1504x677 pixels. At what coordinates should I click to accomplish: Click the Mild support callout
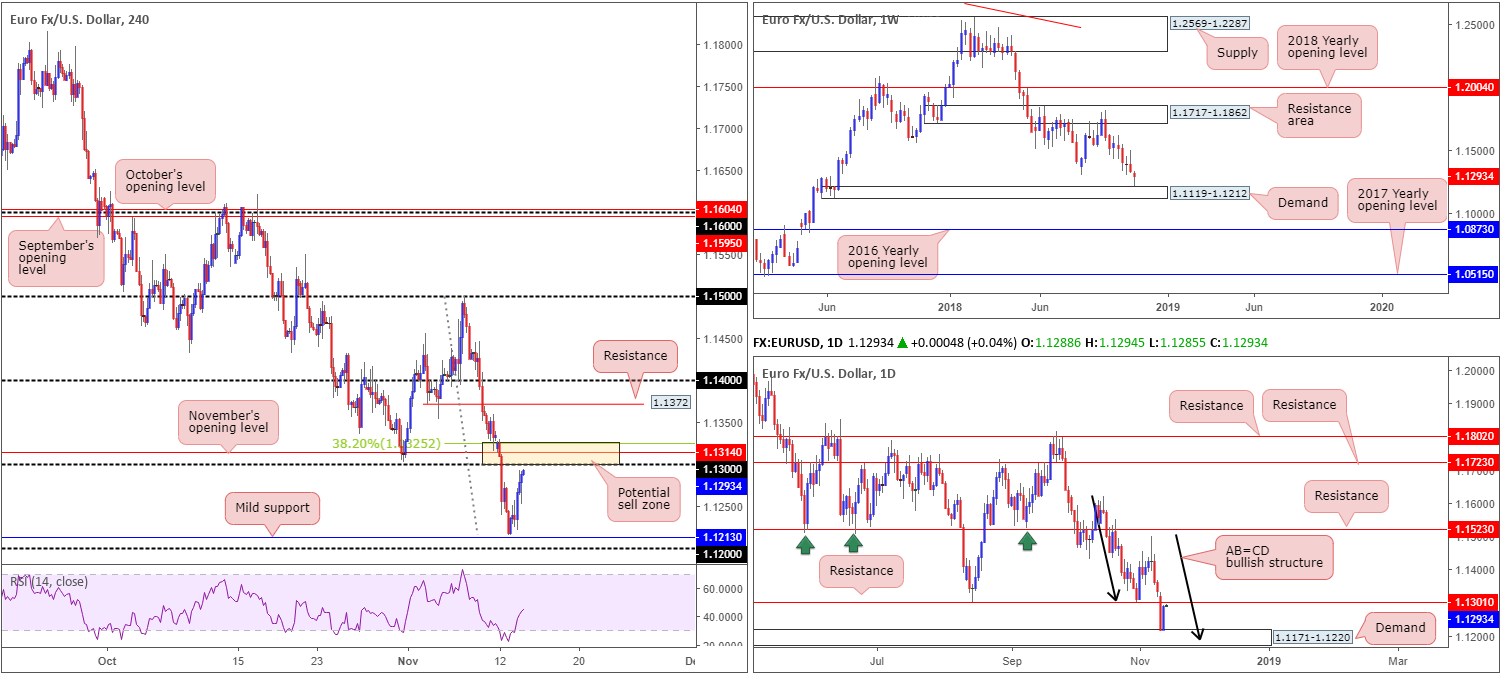coord(270,507)
